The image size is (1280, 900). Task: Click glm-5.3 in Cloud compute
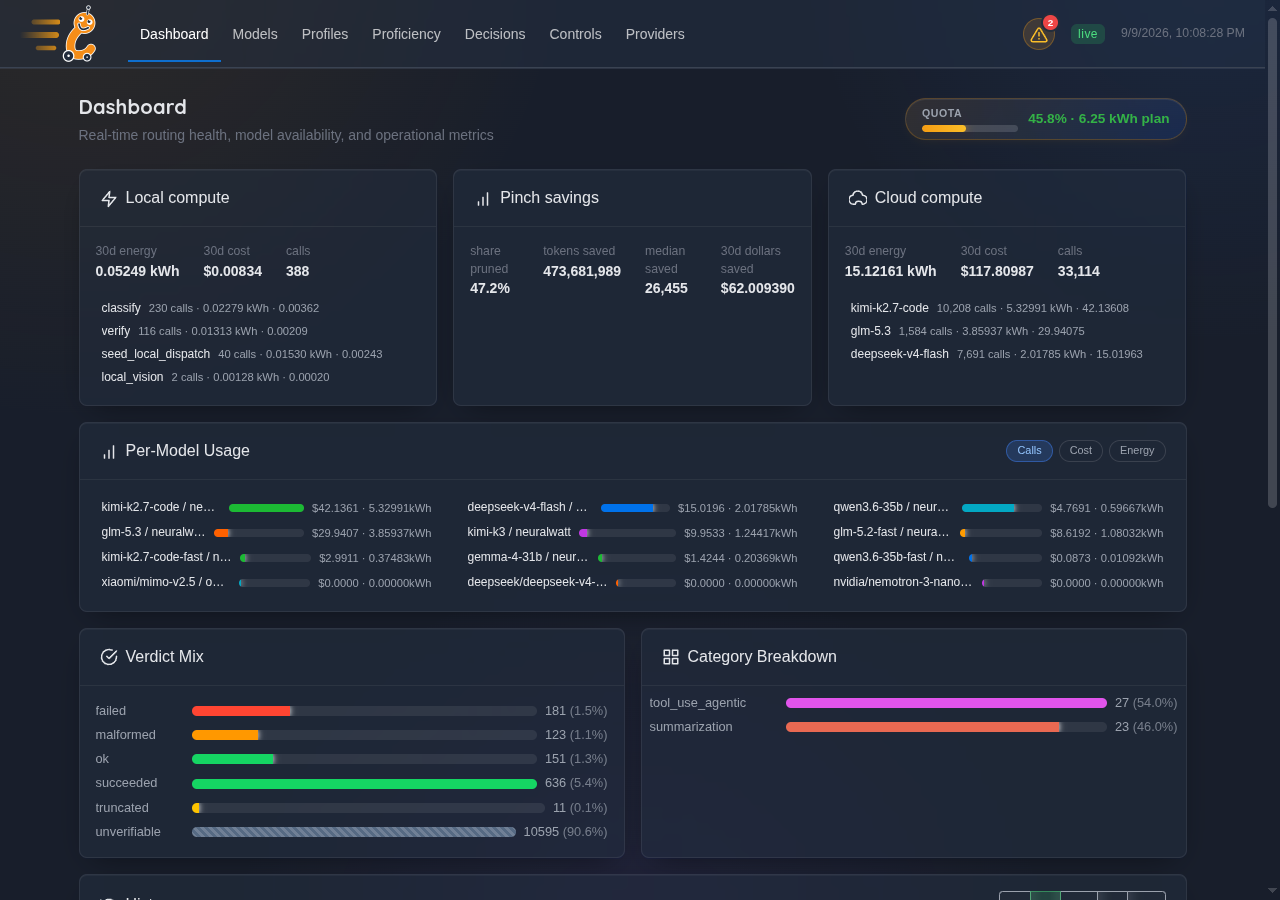[871, 331]
